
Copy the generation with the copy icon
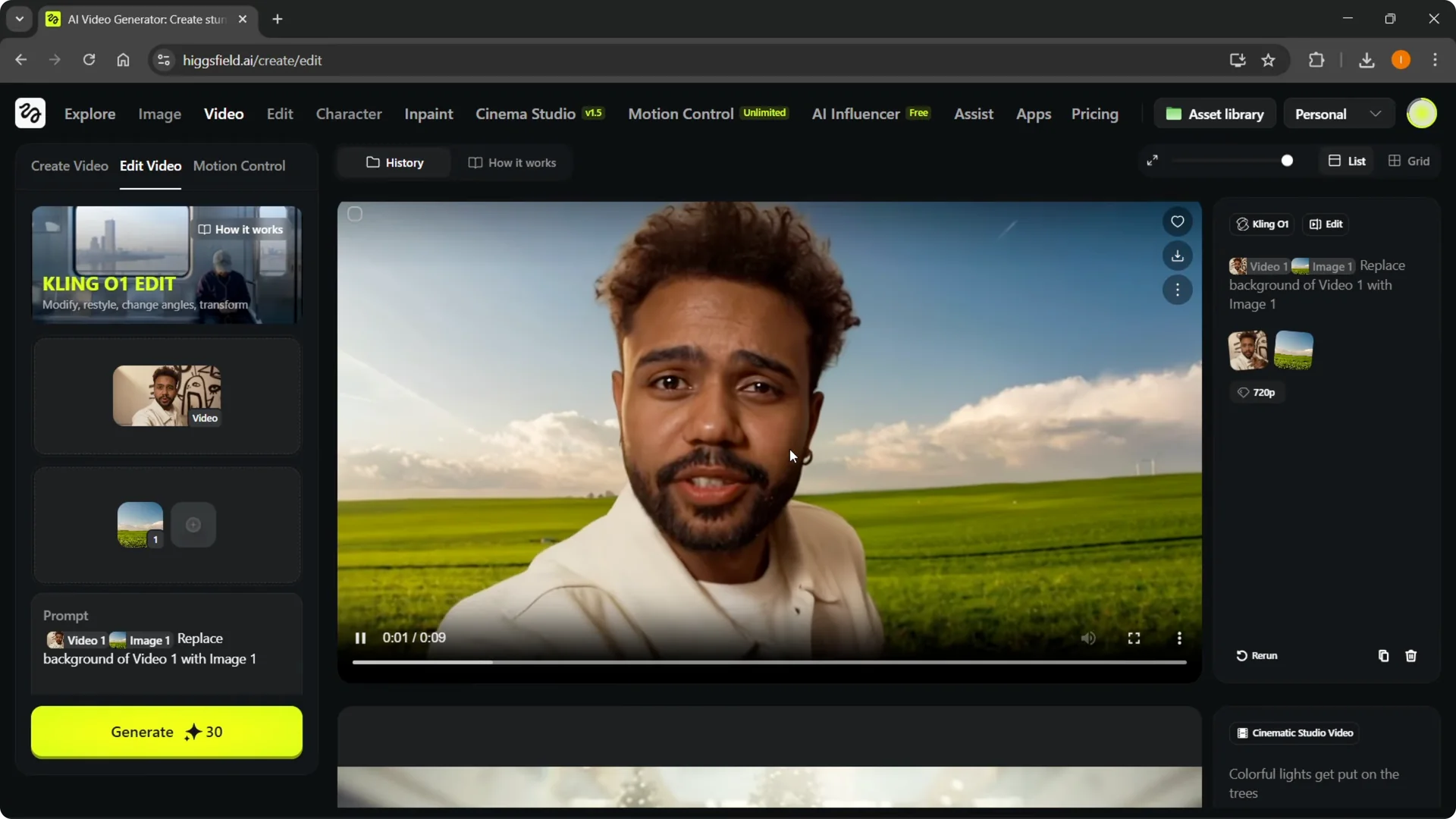click(x=1382, y=656)
